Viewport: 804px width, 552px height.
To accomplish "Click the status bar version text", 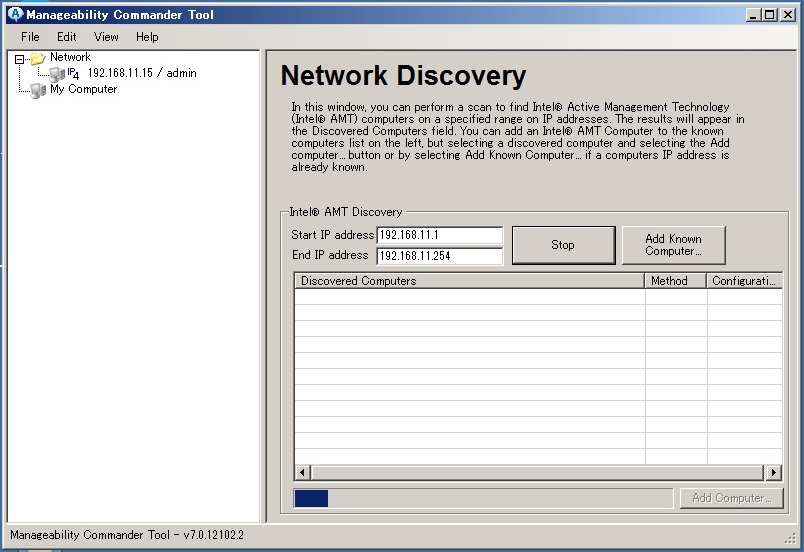I will [127, 535].
